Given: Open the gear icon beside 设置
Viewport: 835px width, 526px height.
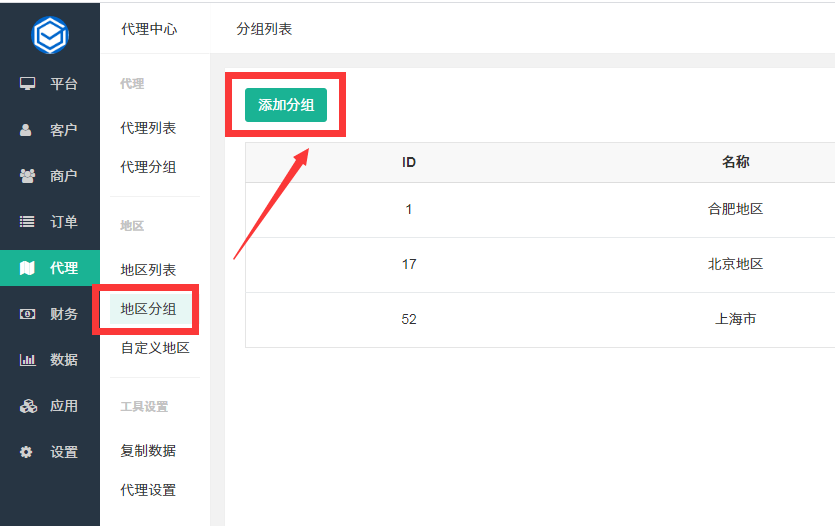Looking at the screenshot, I should click(x=26, y=452).
